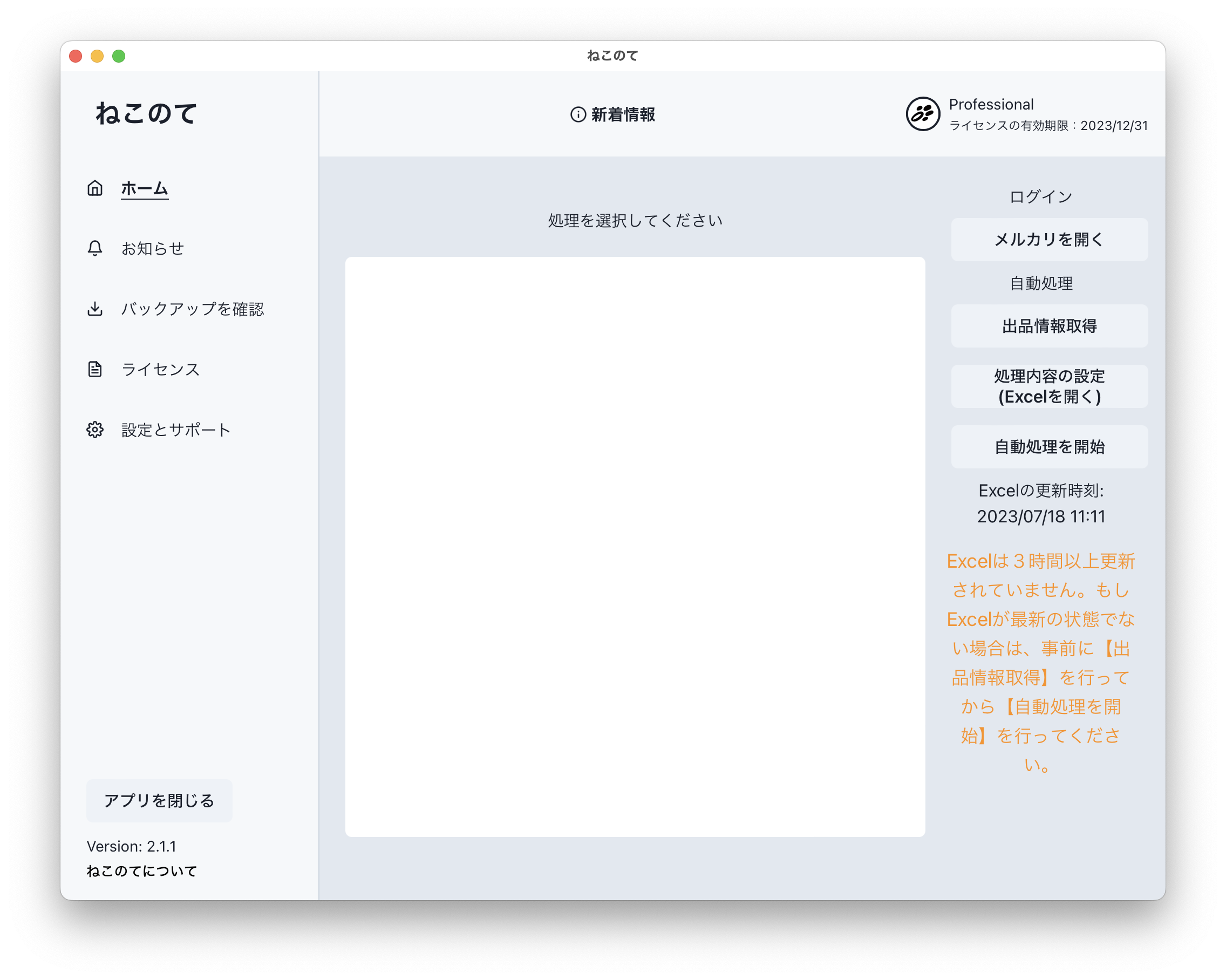Click the 自動処理 section label
Viewport: 1226px width, 980px height.
coord(1040,283)
